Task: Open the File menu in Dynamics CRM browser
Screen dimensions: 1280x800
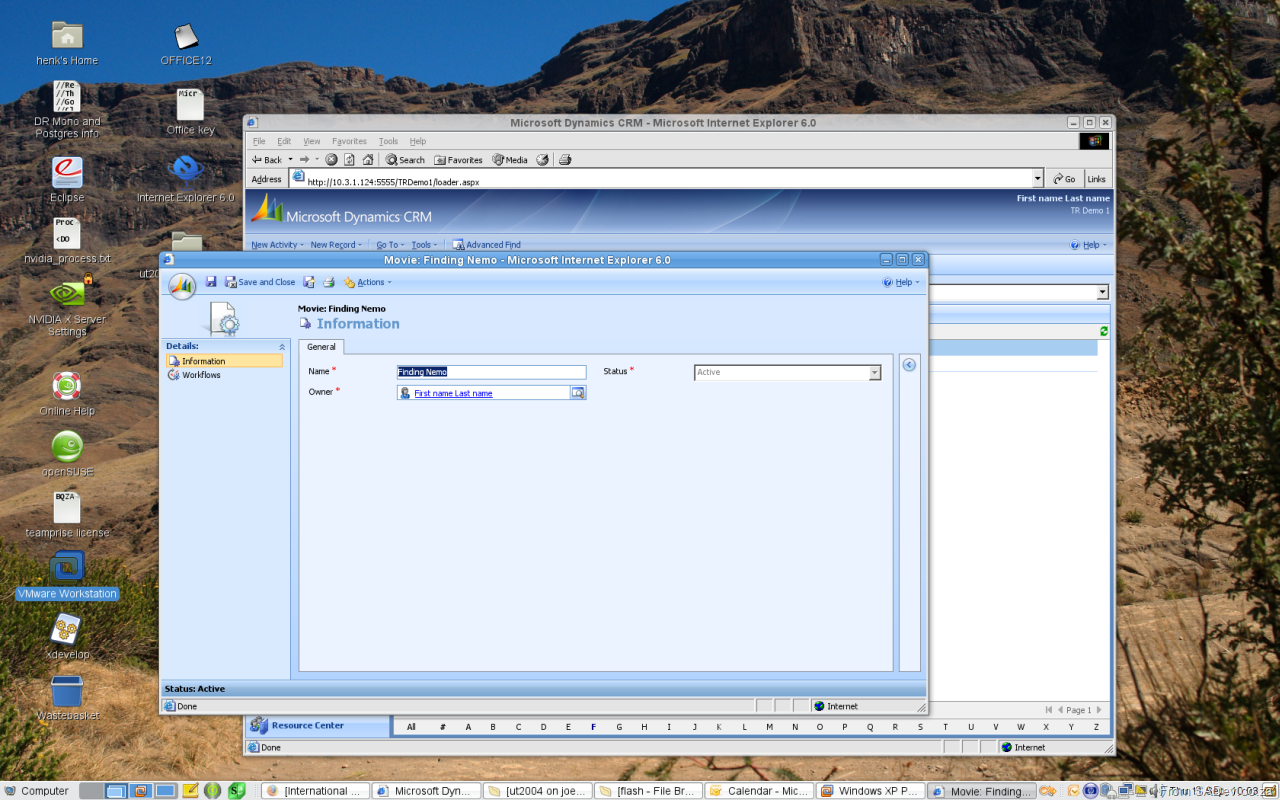Action: (x=259, y=141)
